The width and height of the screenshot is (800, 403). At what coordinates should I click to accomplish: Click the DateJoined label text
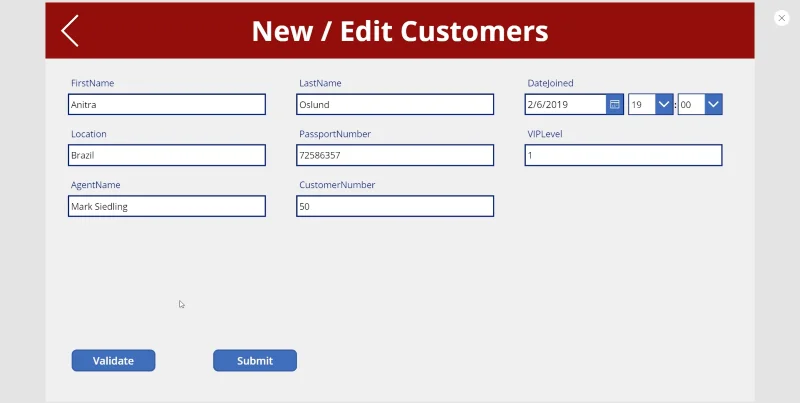click(551, 83)
